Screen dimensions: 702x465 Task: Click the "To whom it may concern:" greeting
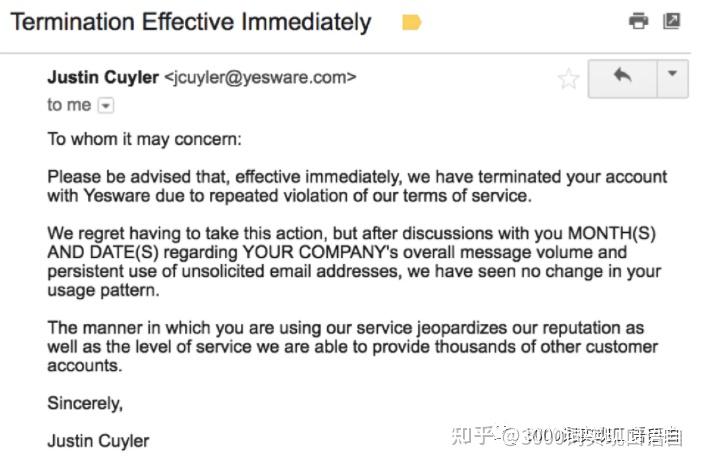click(x=144, y=139)
